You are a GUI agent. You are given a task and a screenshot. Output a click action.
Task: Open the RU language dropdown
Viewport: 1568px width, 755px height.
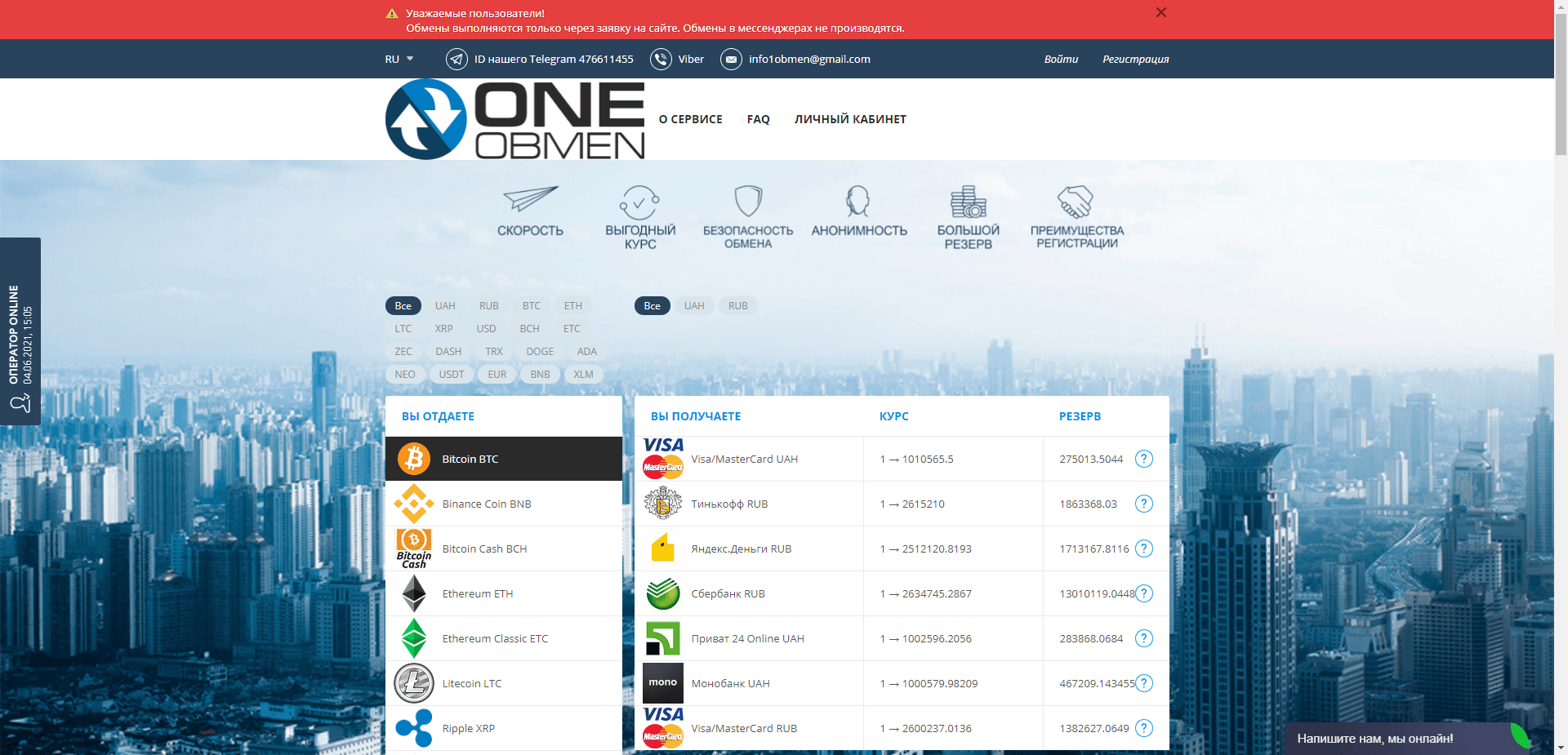click(399, 60)
